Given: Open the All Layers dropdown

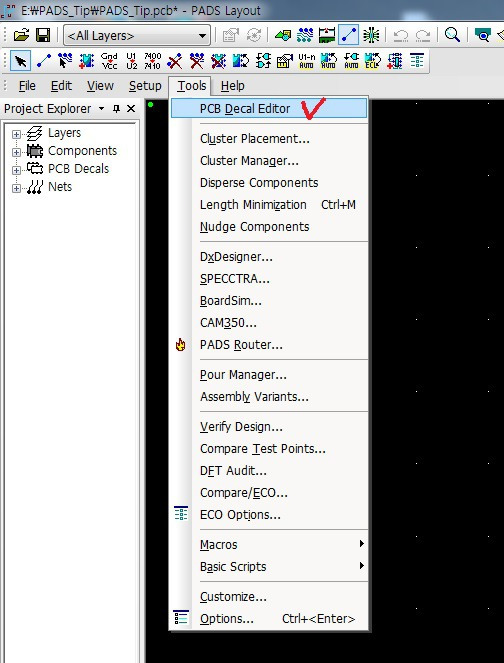Looking at the screenshot, I should 137,36.
